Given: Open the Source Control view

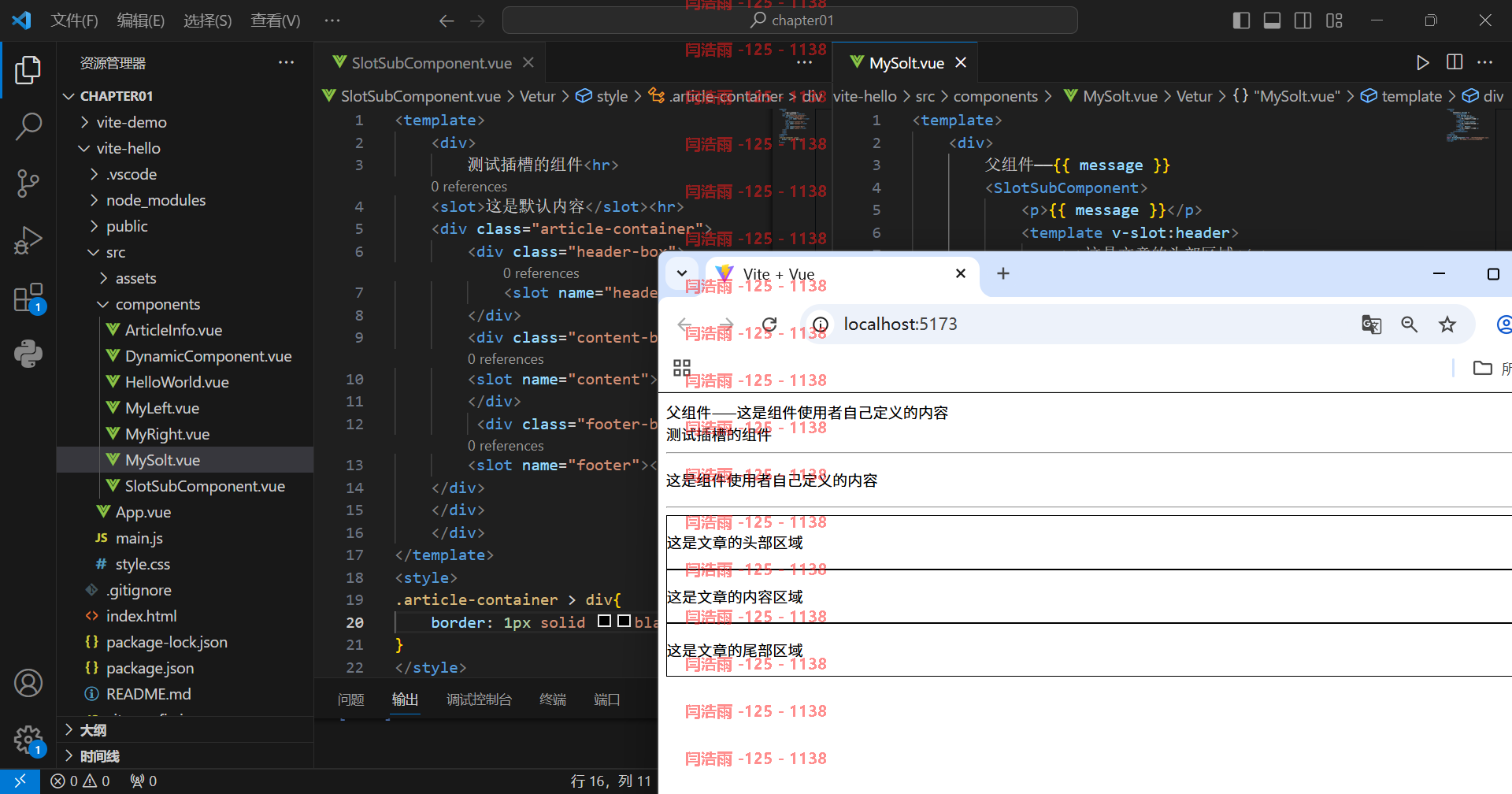Looking at the screenshot, I should tap(28, 183).
